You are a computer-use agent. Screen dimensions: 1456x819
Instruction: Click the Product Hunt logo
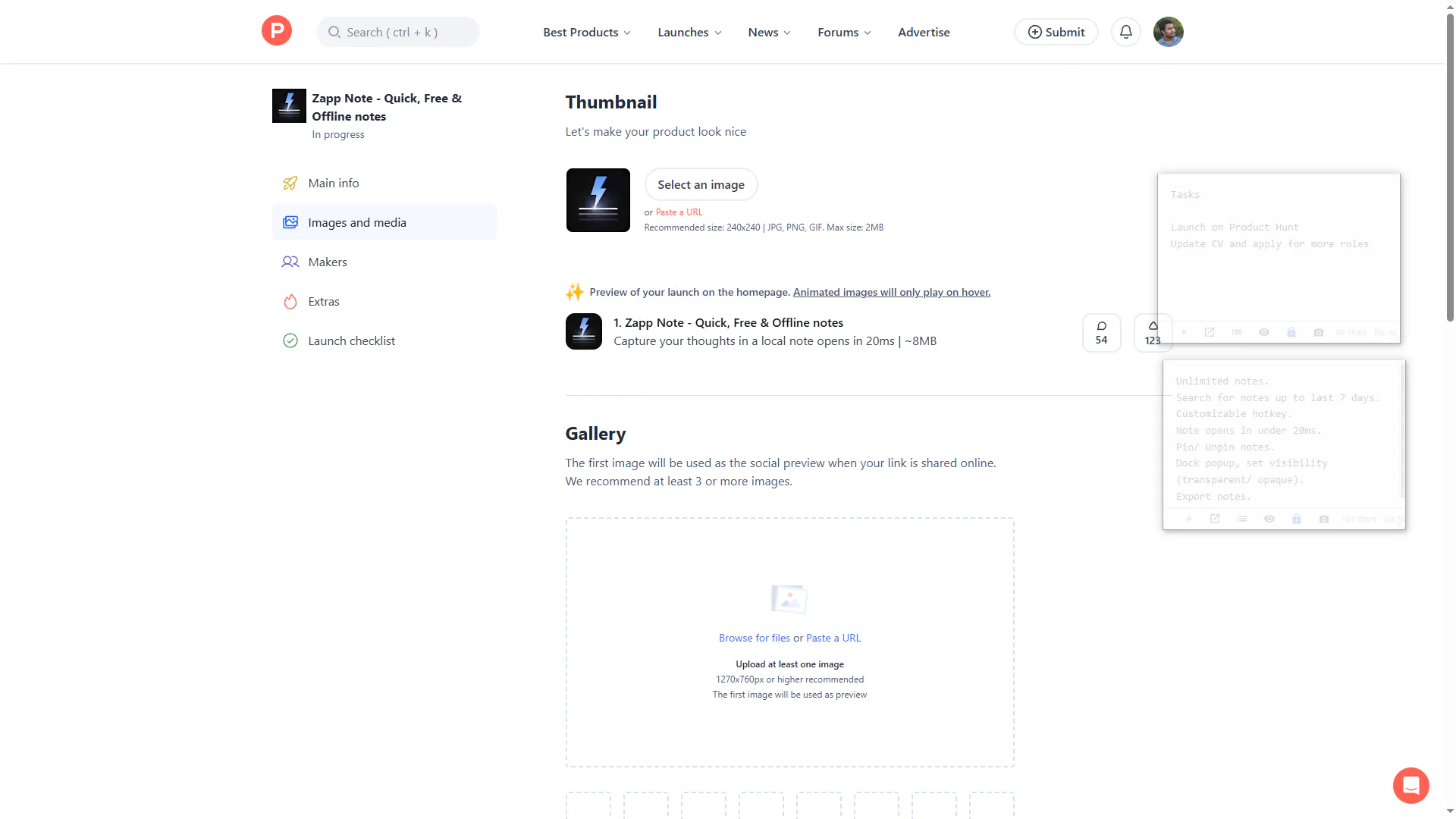pos(277,31)
